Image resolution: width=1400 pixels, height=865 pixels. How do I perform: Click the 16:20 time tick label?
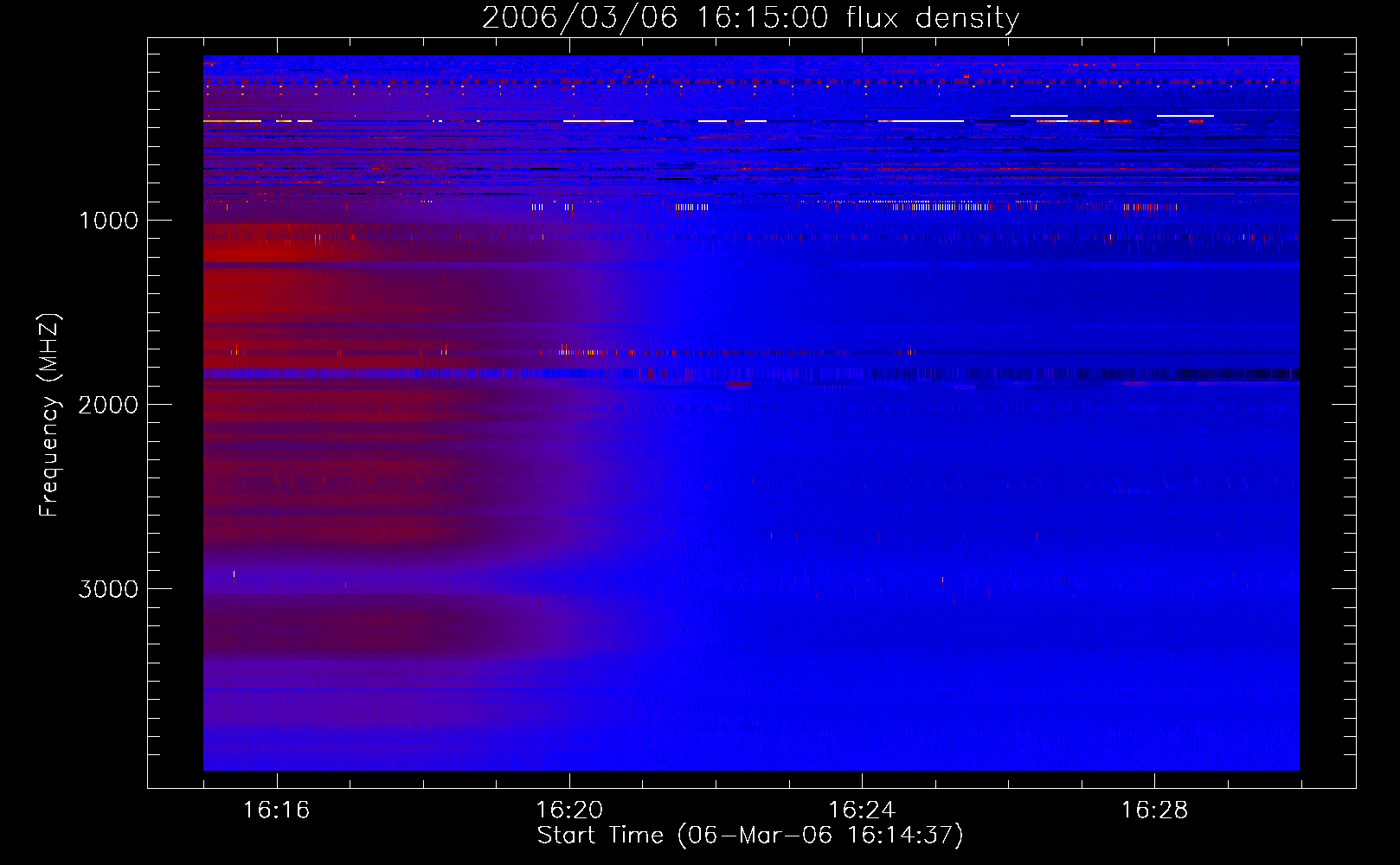[569, 811]
